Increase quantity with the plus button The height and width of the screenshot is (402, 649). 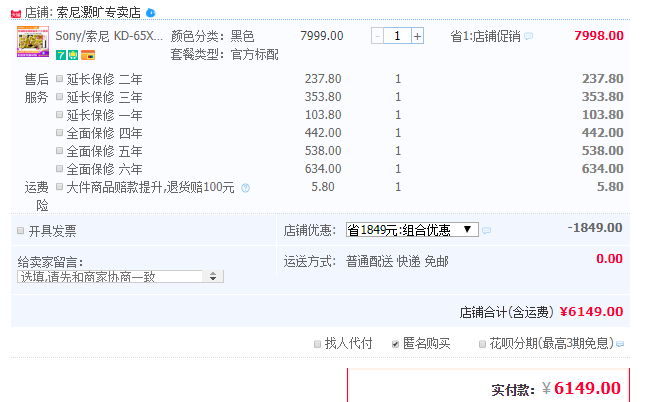coord(418,36)
